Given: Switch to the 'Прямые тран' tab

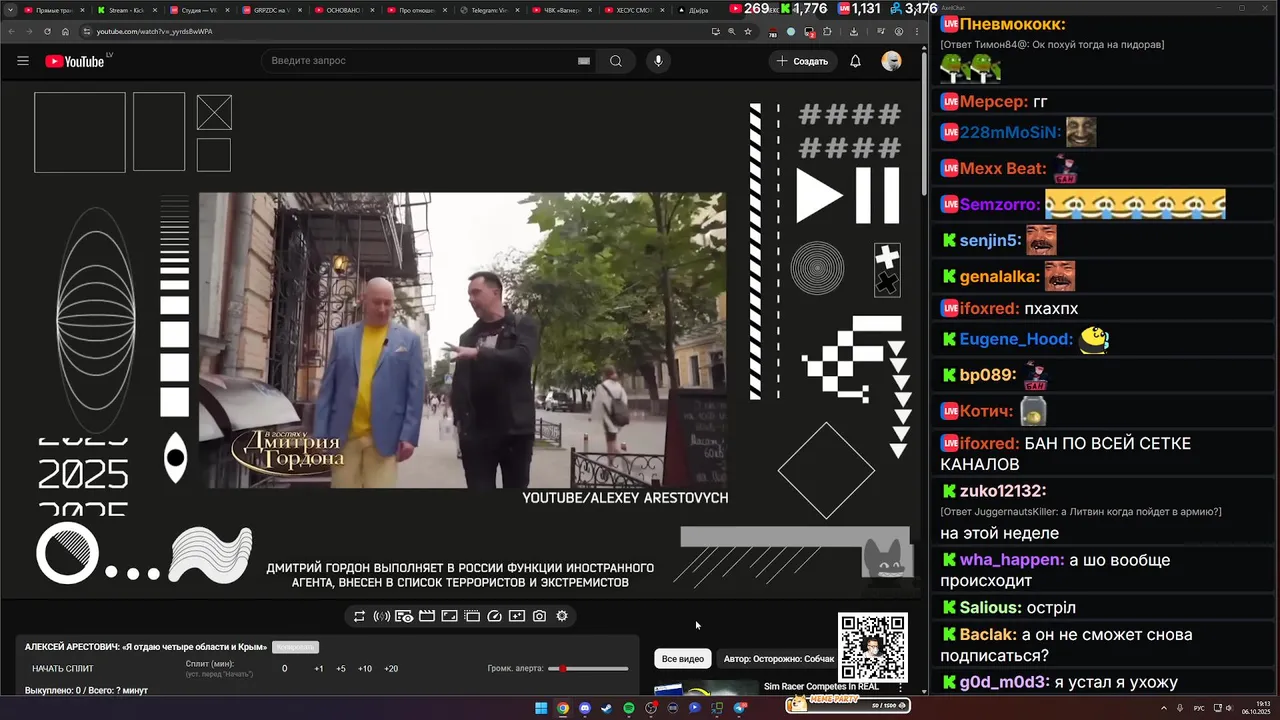Looking at the screenshot, I should pyautogui.click(x=55, y=10).
